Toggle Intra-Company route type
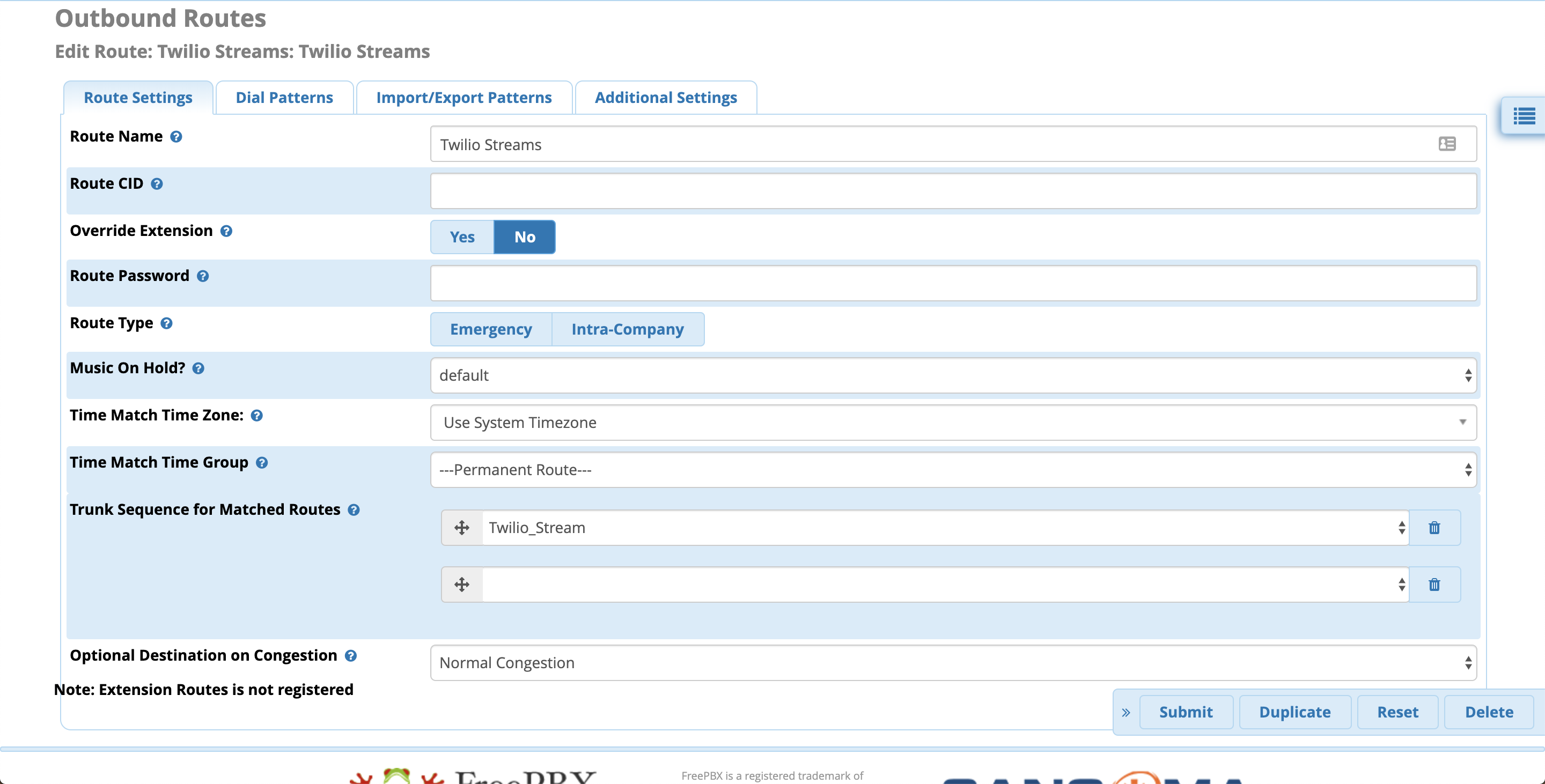 pos(627,330)
